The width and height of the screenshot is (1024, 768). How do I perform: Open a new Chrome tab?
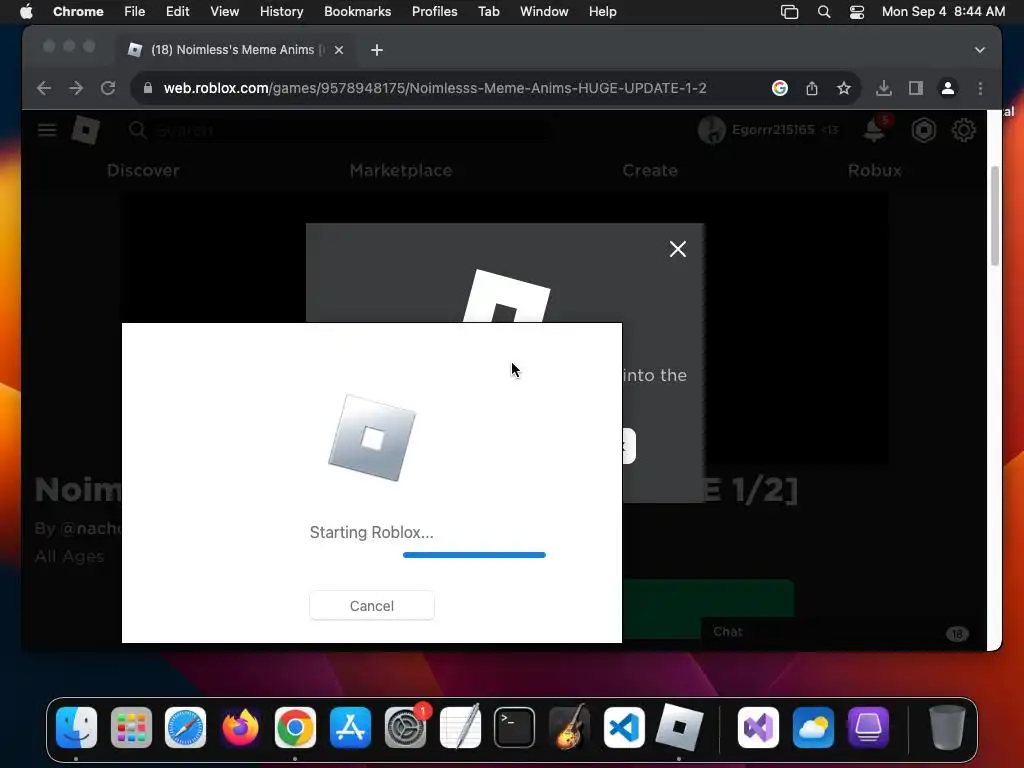coord(377,50)
